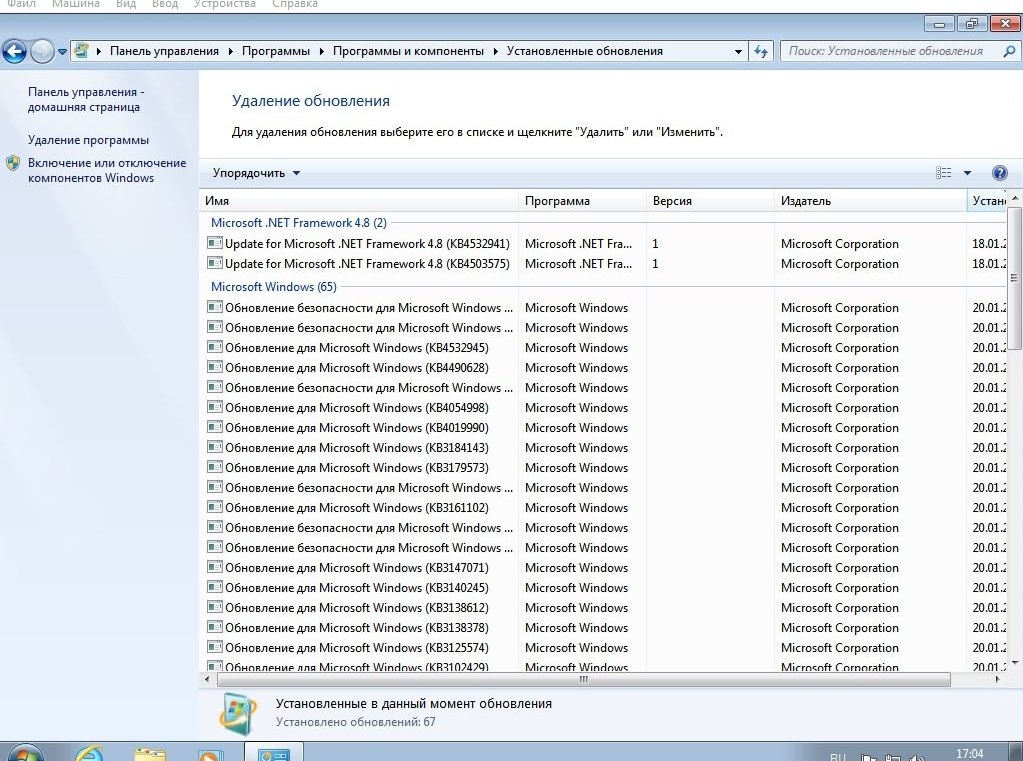Select Обновление для Microsoft Windows (KB3147071)

[x=356, y=567]
